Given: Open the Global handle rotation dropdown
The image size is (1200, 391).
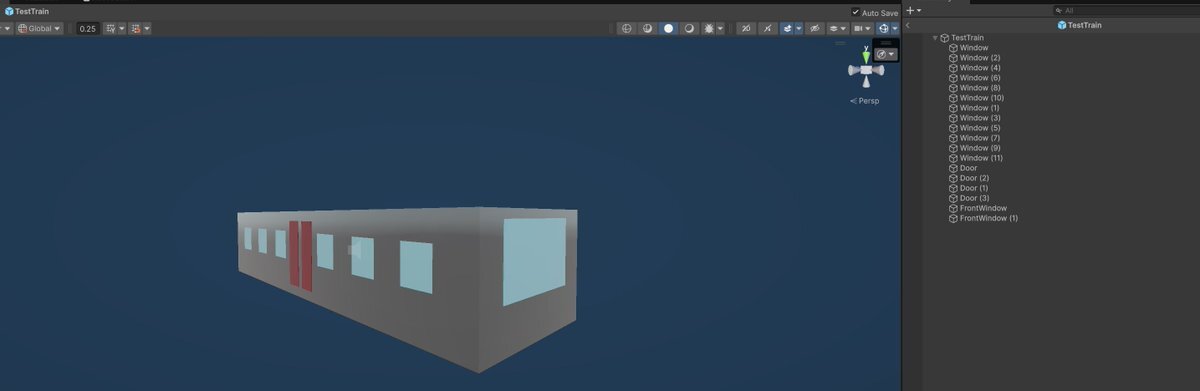Looking at the screenshot, I should pyautogui.click(x=39, y=28).
